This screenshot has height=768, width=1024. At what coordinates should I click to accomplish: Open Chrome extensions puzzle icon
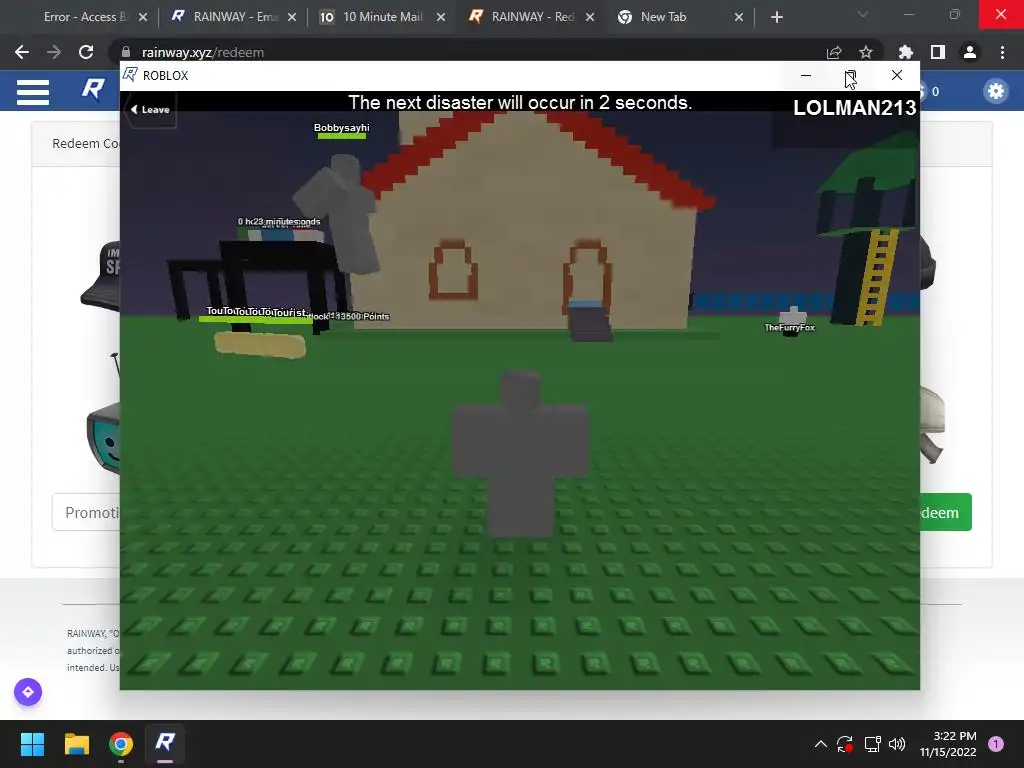click(x=905, y=52)
